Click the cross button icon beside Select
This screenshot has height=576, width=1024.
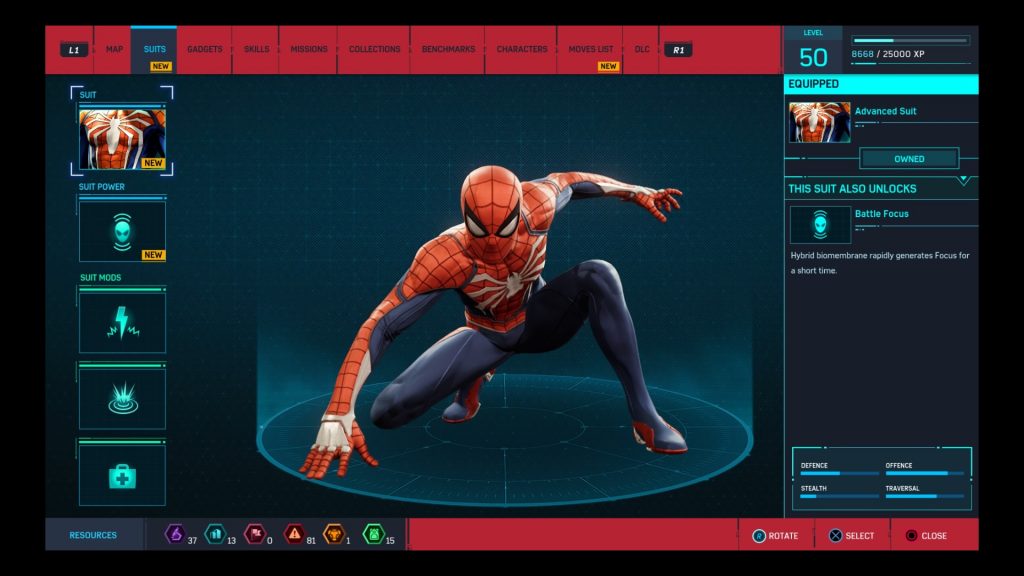[x=835, y=536]
